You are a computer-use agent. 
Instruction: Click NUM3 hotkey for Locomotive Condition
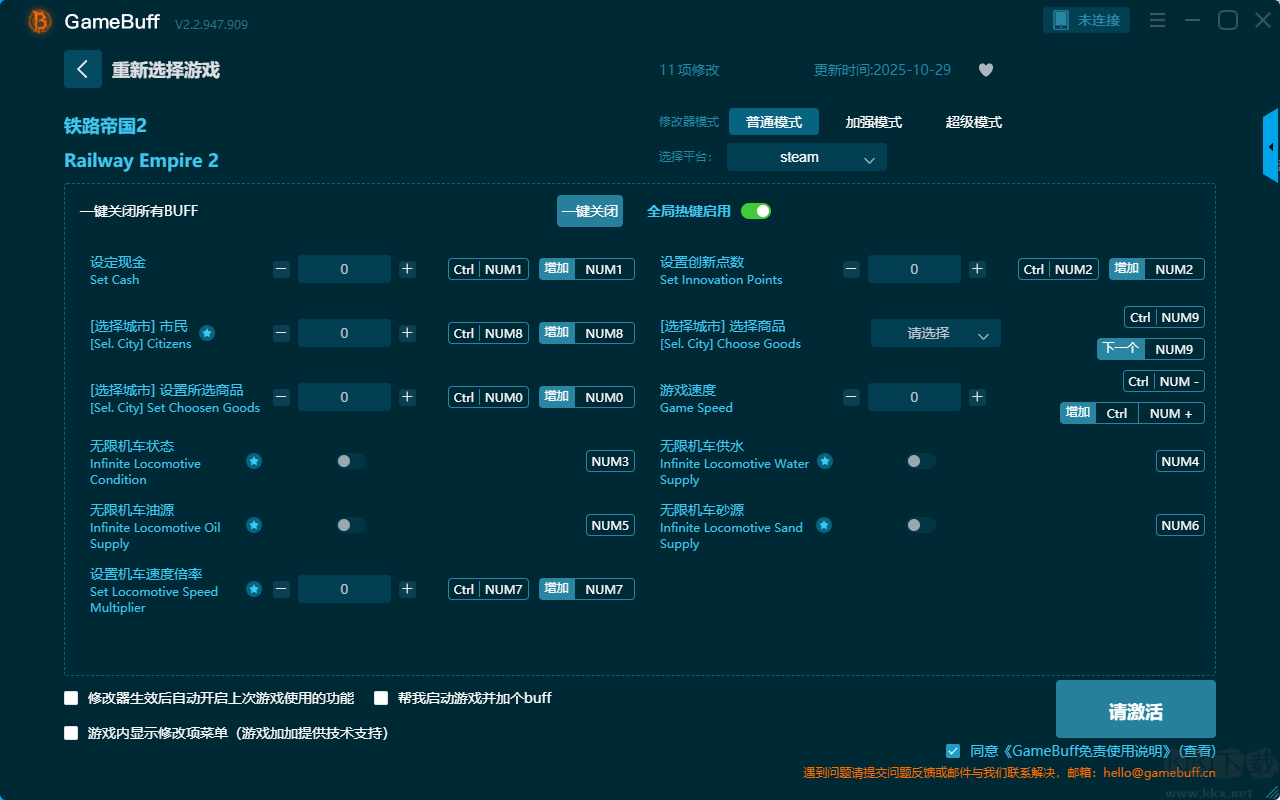tap(610, 461)
